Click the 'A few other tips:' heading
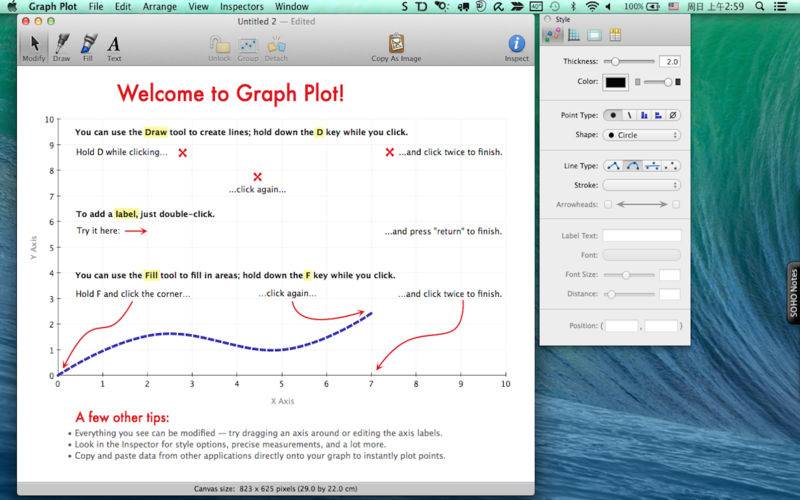 click(122, 417)
